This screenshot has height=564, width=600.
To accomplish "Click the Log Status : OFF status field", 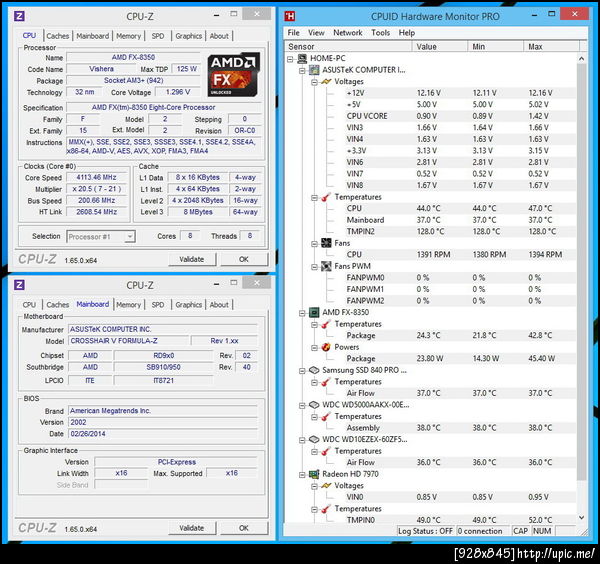I will pos(425,531).
